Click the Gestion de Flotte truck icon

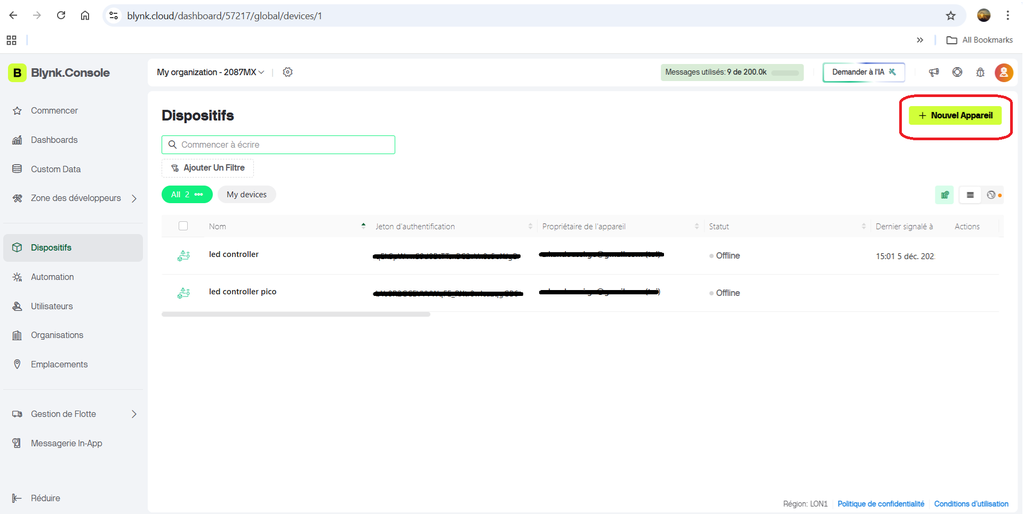tap(17, 414)
